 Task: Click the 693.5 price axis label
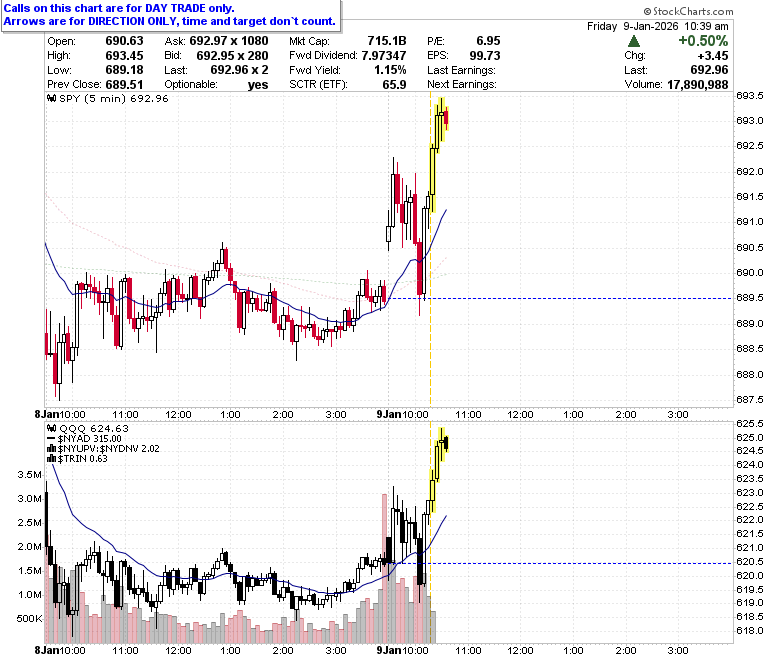750,95
